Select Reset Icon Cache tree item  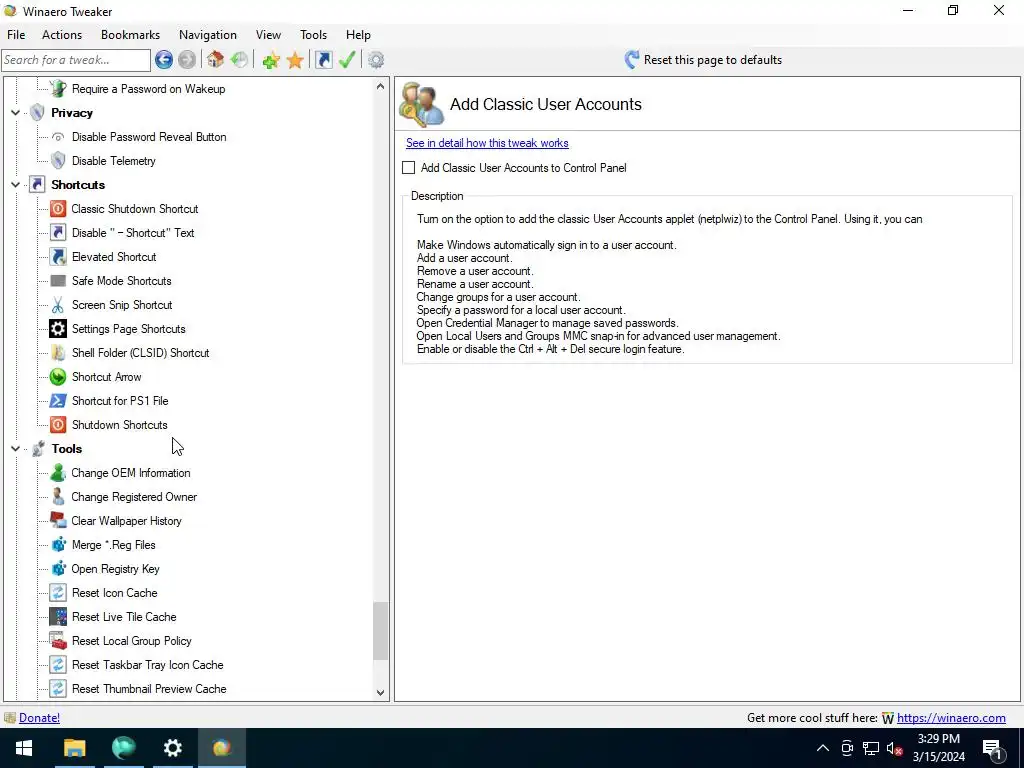coord(114,593)
